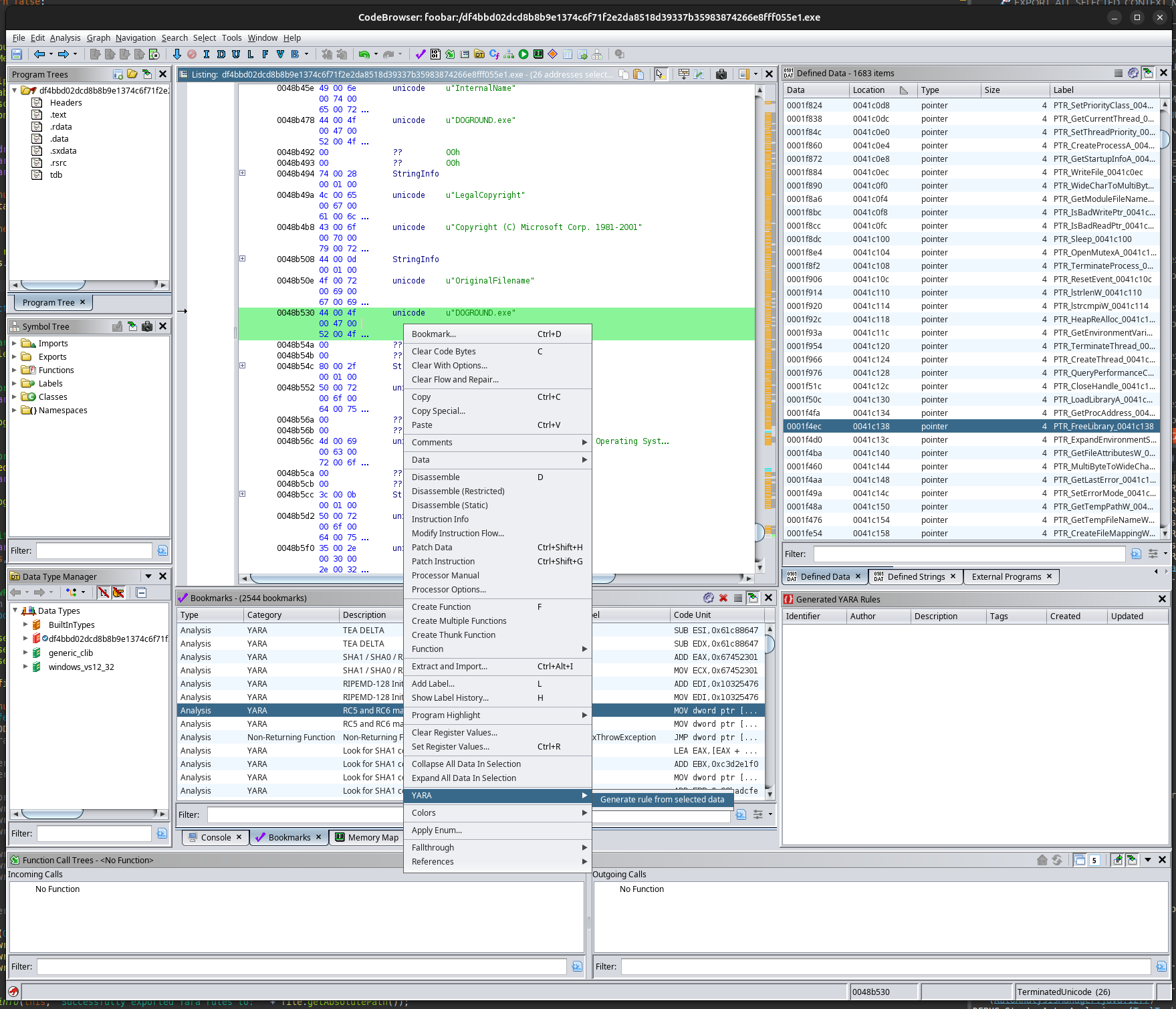Expand the Imports folder in Symbol Tree
Image resolution: width=1176 pixels, height=1009 pixels.
14,343
